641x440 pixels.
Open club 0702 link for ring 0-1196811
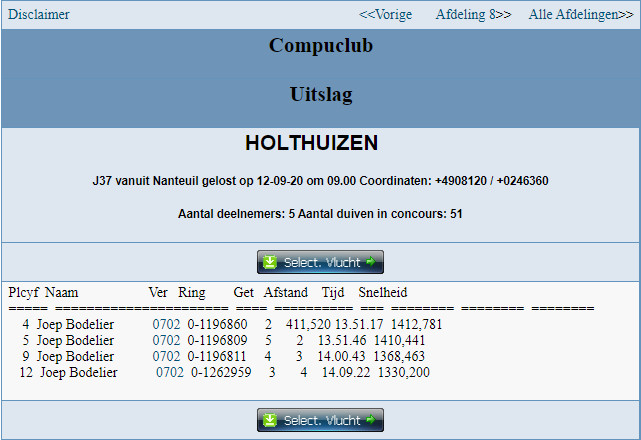click(x=166, y=356)
